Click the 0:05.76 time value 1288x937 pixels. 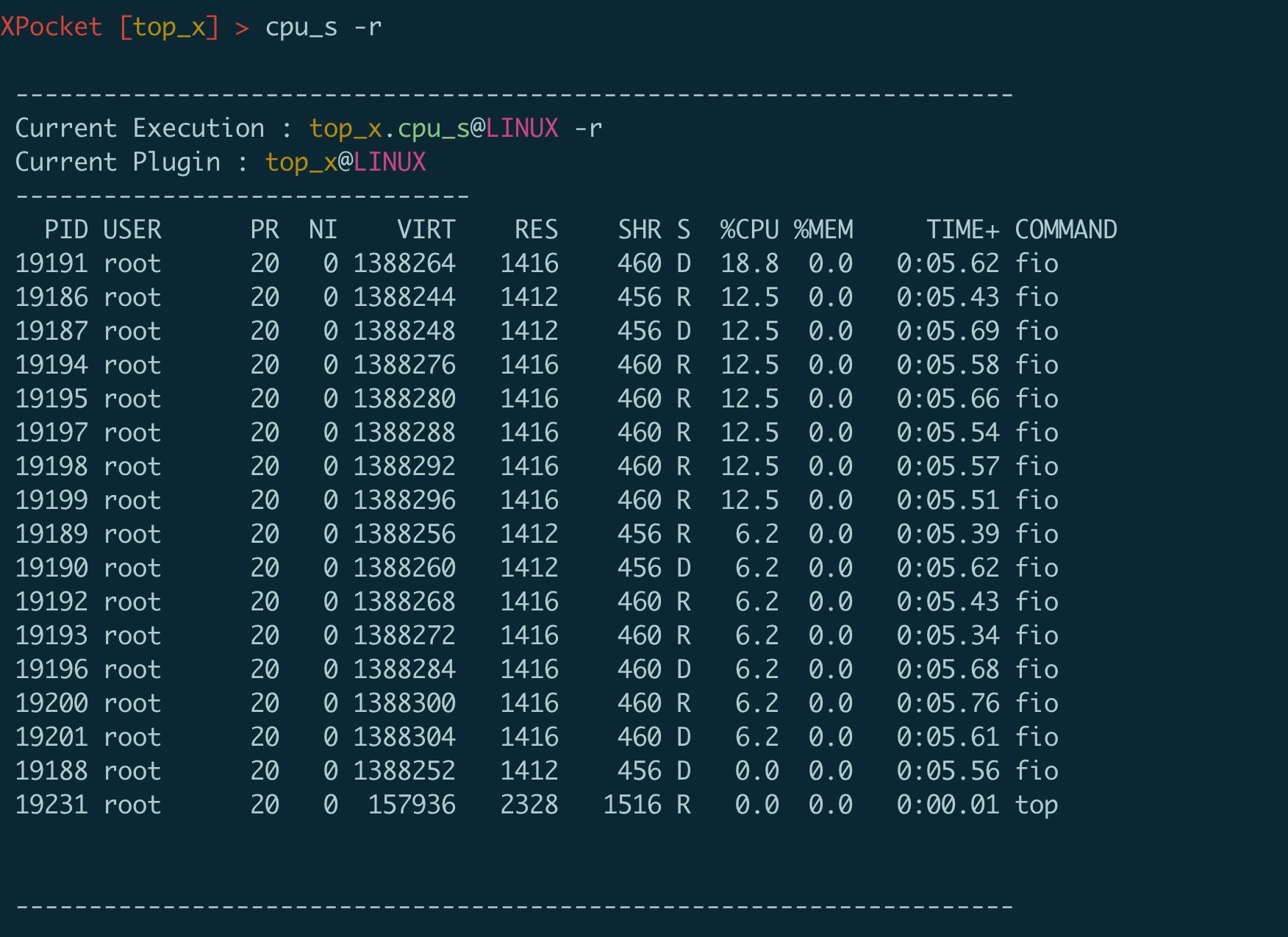pyautogui.click(x=948, y=703)
